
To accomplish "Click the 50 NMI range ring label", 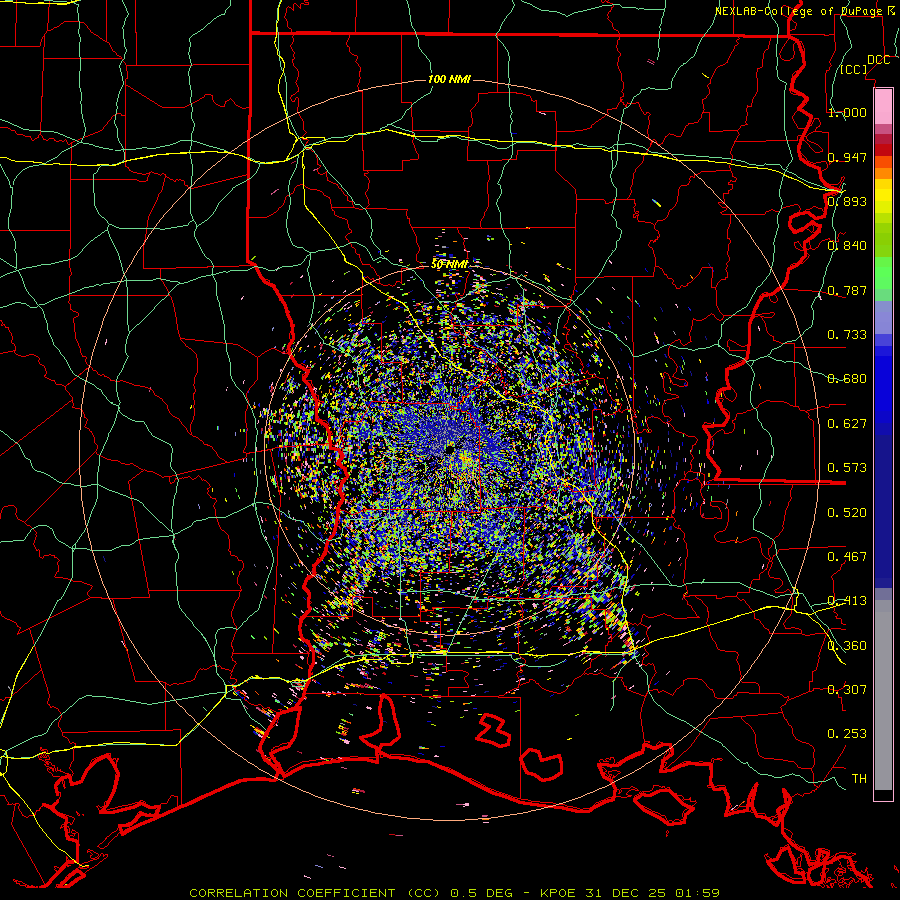I will pyautogui.click(x=449, y=264).
